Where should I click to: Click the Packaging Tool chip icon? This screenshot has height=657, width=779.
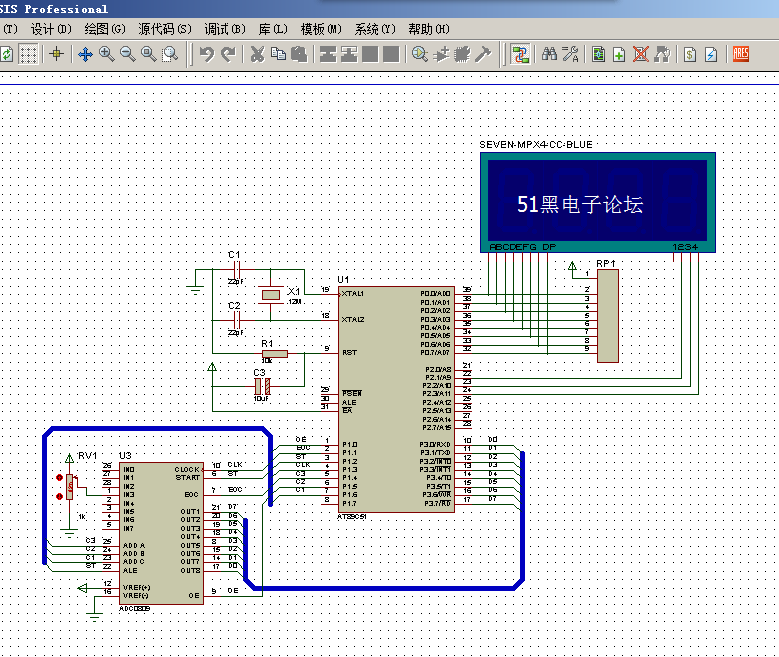point(462,54)
